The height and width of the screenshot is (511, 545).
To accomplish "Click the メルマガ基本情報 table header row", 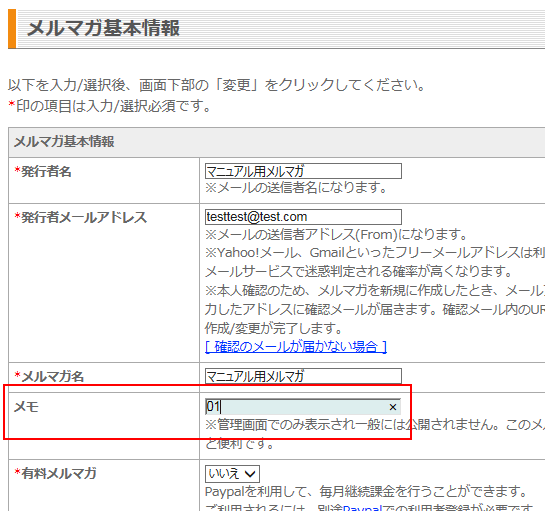I will (277, 142).
